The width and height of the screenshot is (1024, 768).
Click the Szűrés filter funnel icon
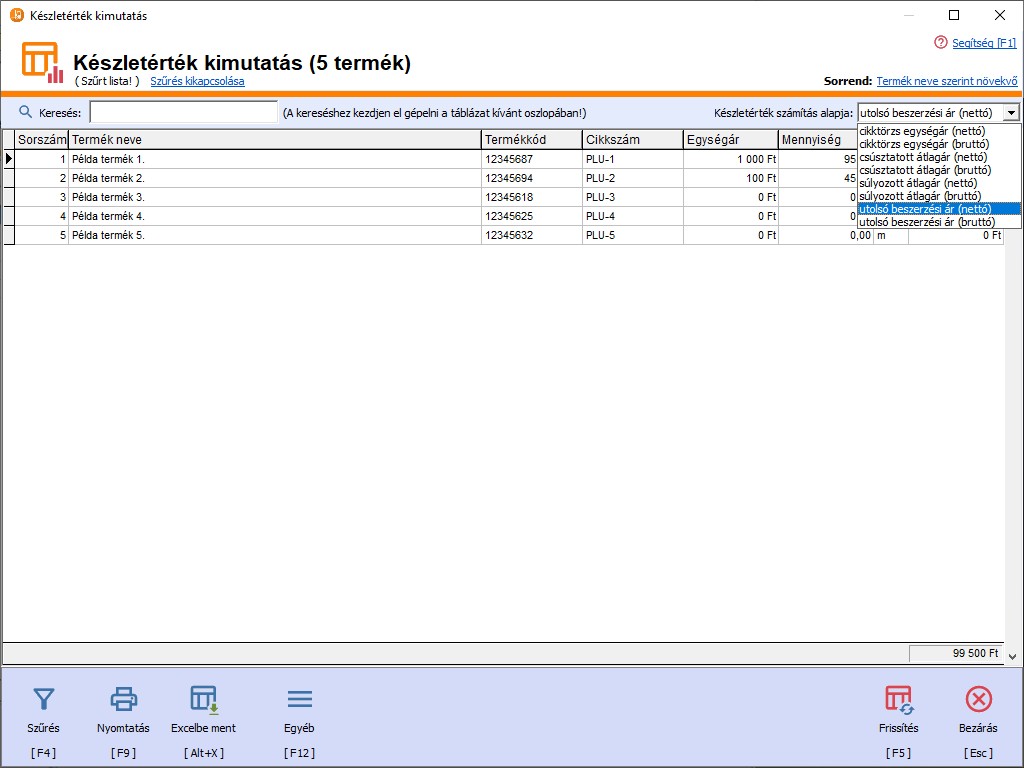pyautogui.click(x=43, y=699)
